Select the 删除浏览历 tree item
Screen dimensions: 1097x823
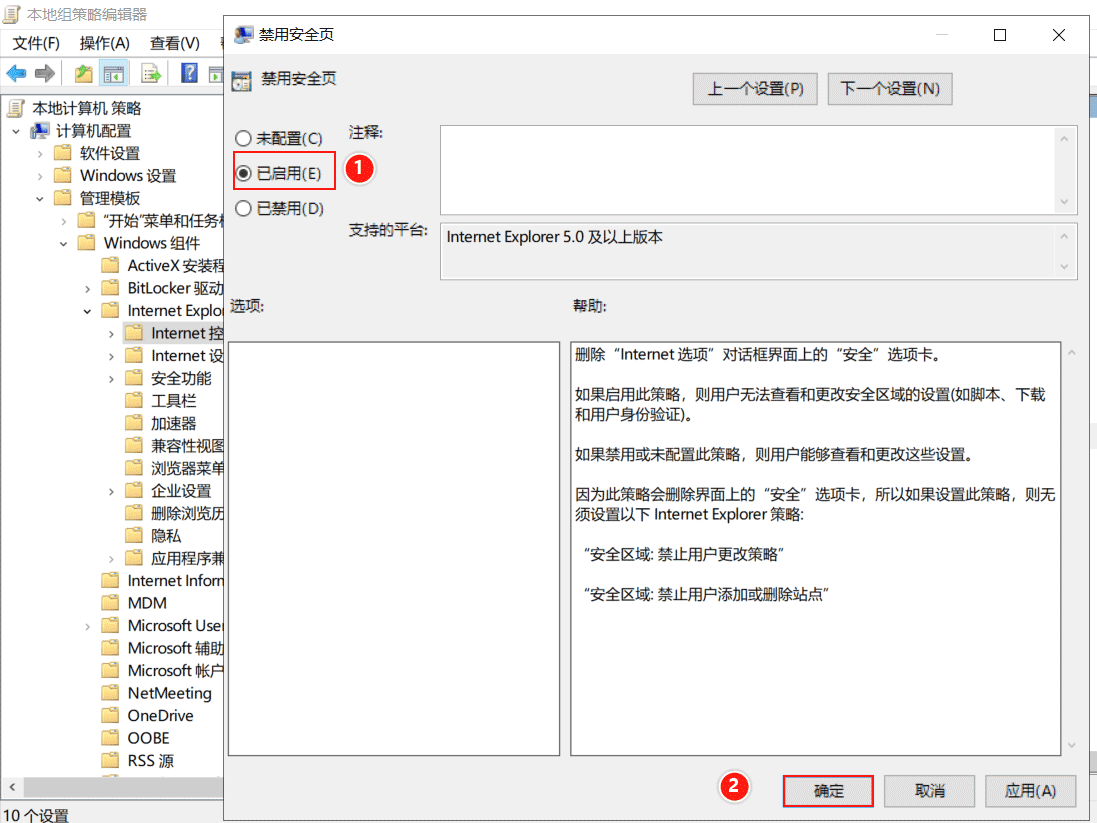click(x=187, y=513)
